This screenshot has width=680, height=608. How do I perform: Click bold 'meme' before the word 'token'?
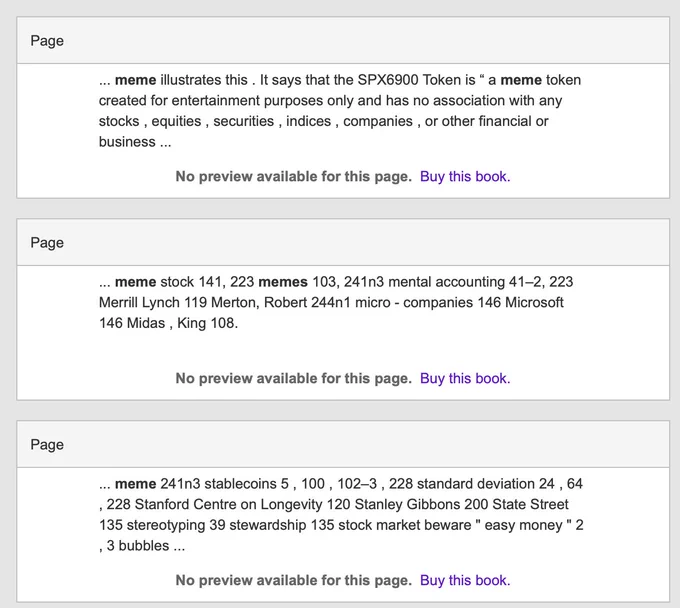point(521,80)
